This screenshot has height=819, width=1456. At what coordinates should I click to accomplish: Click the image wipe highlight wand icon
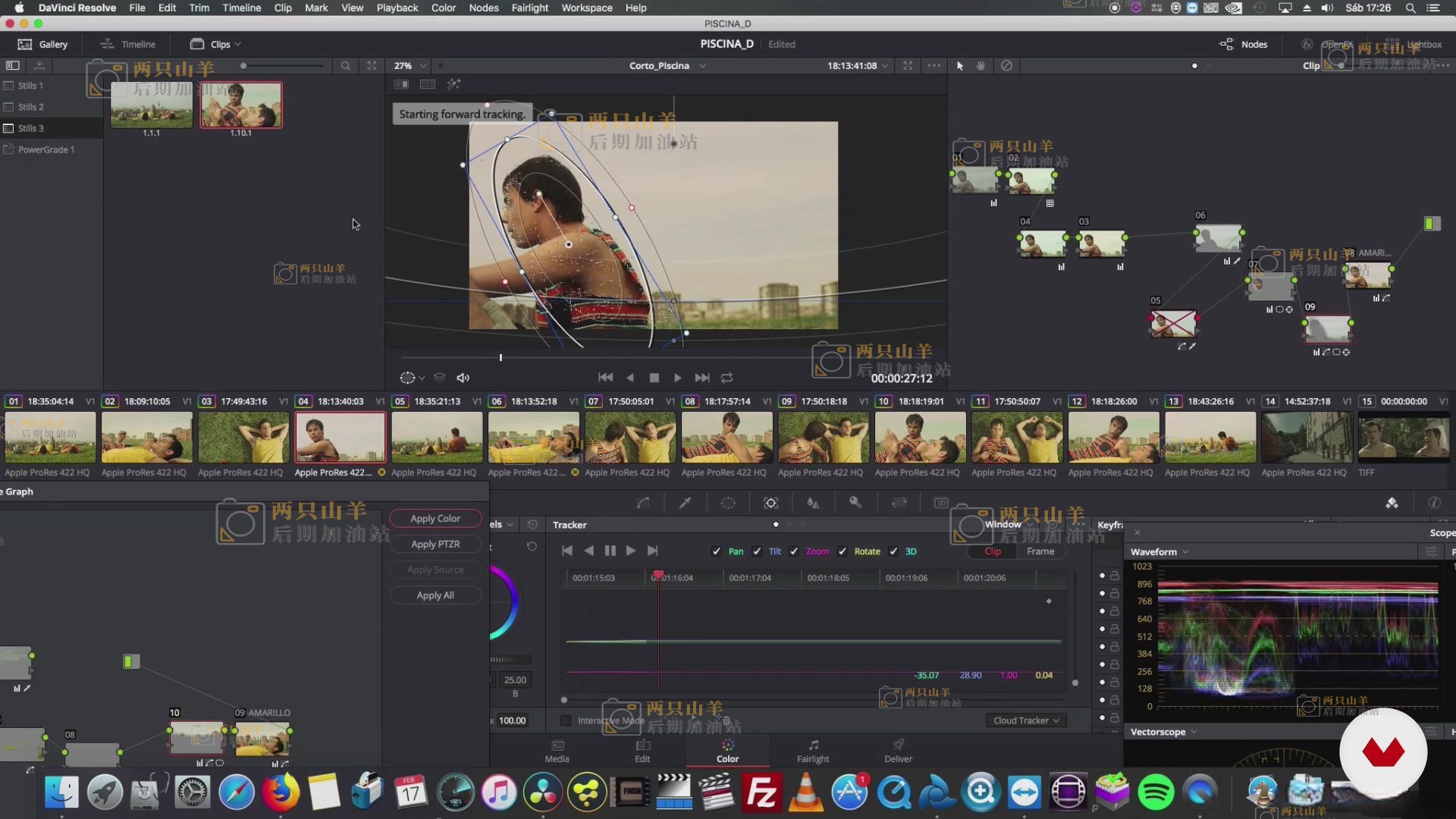pos(453,84)
